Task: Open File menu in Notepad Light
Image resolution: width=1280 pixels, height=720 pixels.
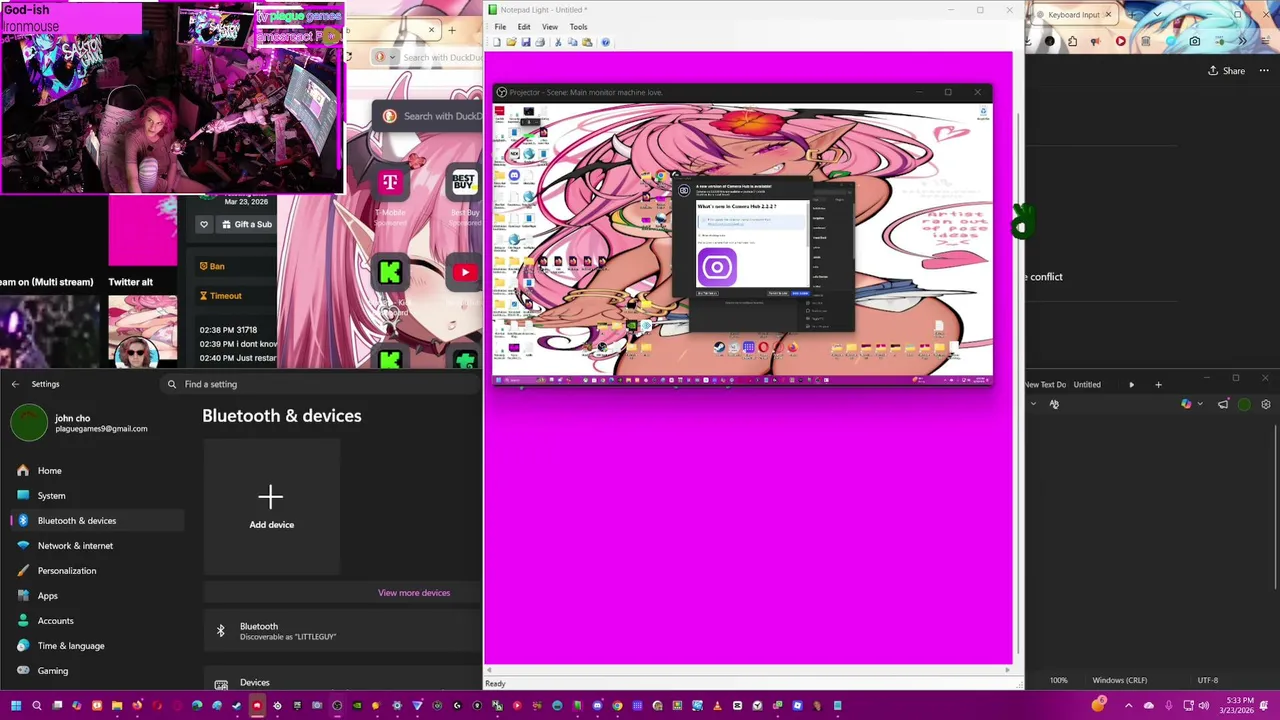Action: (x=500, y=27)
